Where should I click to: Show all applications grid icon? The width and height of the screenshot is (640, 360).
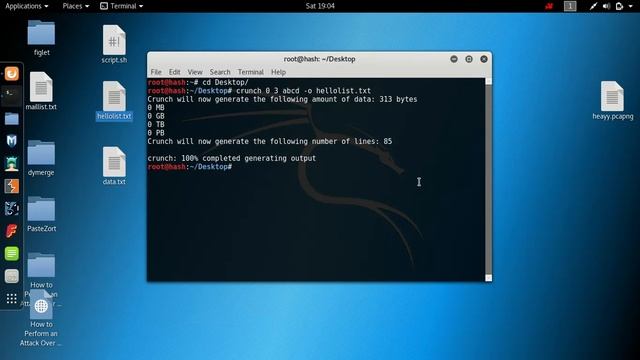[x=11, y=299]
